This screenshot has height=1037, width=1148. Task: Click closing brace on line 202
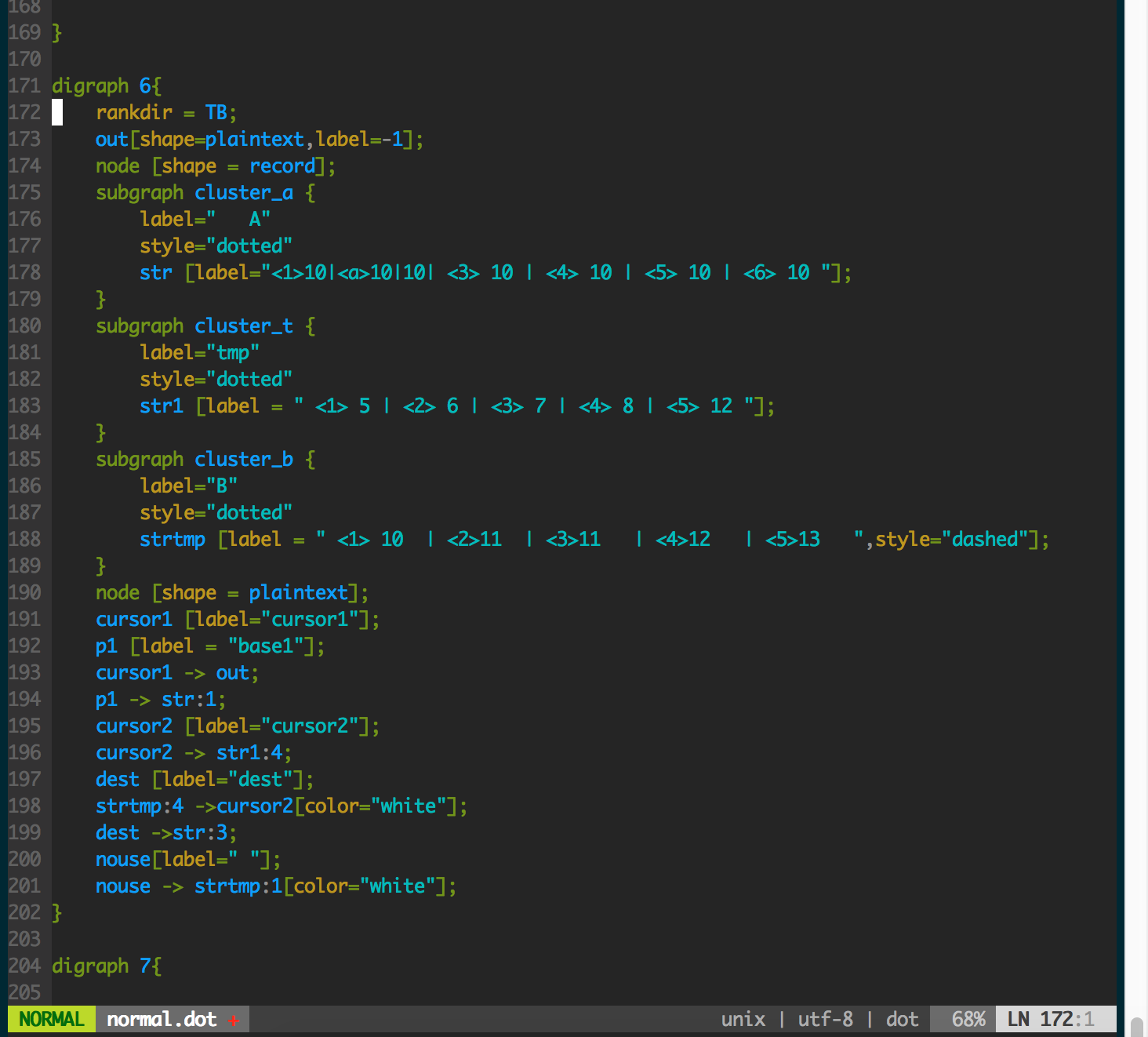pyautogui.click(x=56, y=912)
